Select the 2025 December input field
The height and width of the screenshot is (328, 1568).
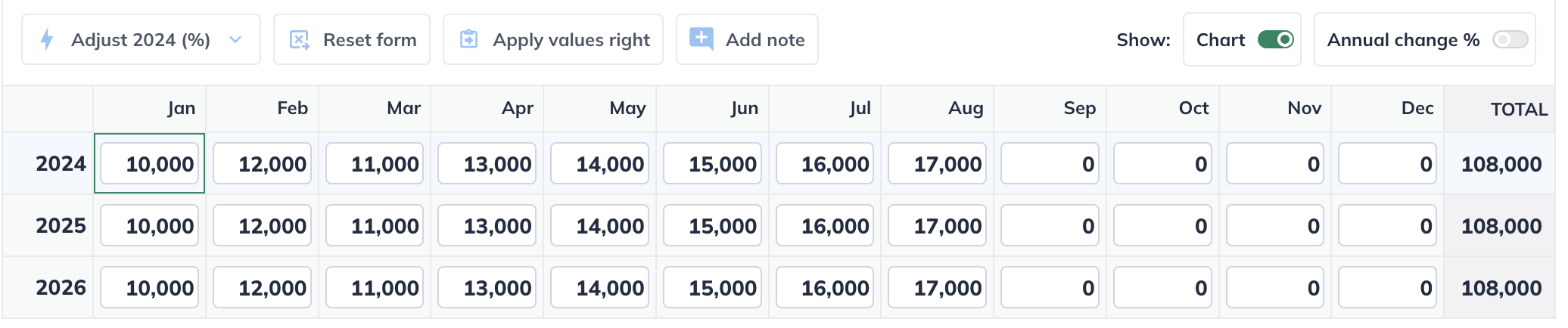pos(1387,225)
